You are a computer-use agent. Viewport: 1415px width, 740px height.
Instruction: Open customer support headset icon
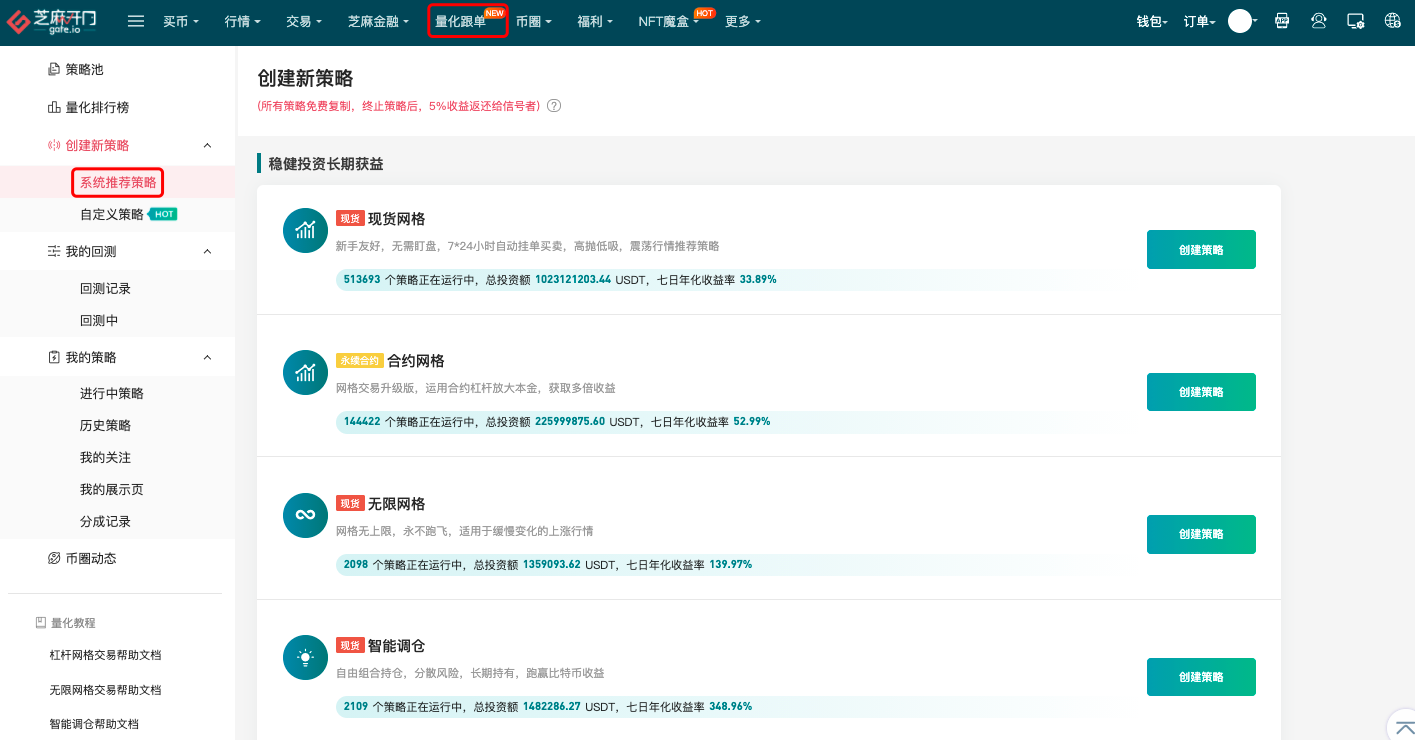pos(1319,21)
